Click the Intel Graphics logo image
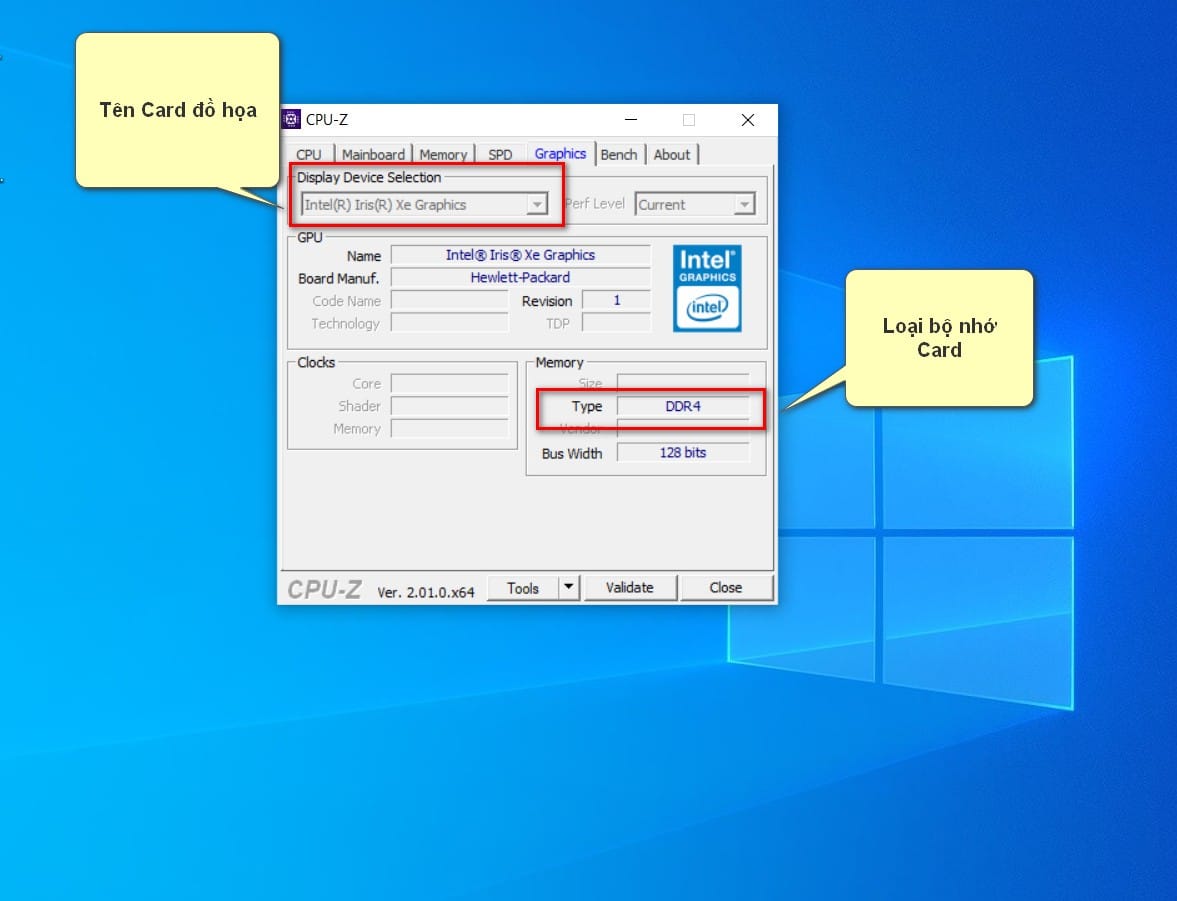The width and height of the screenshot is (1177, 901). pyautogui.click(x=707, y=288)
